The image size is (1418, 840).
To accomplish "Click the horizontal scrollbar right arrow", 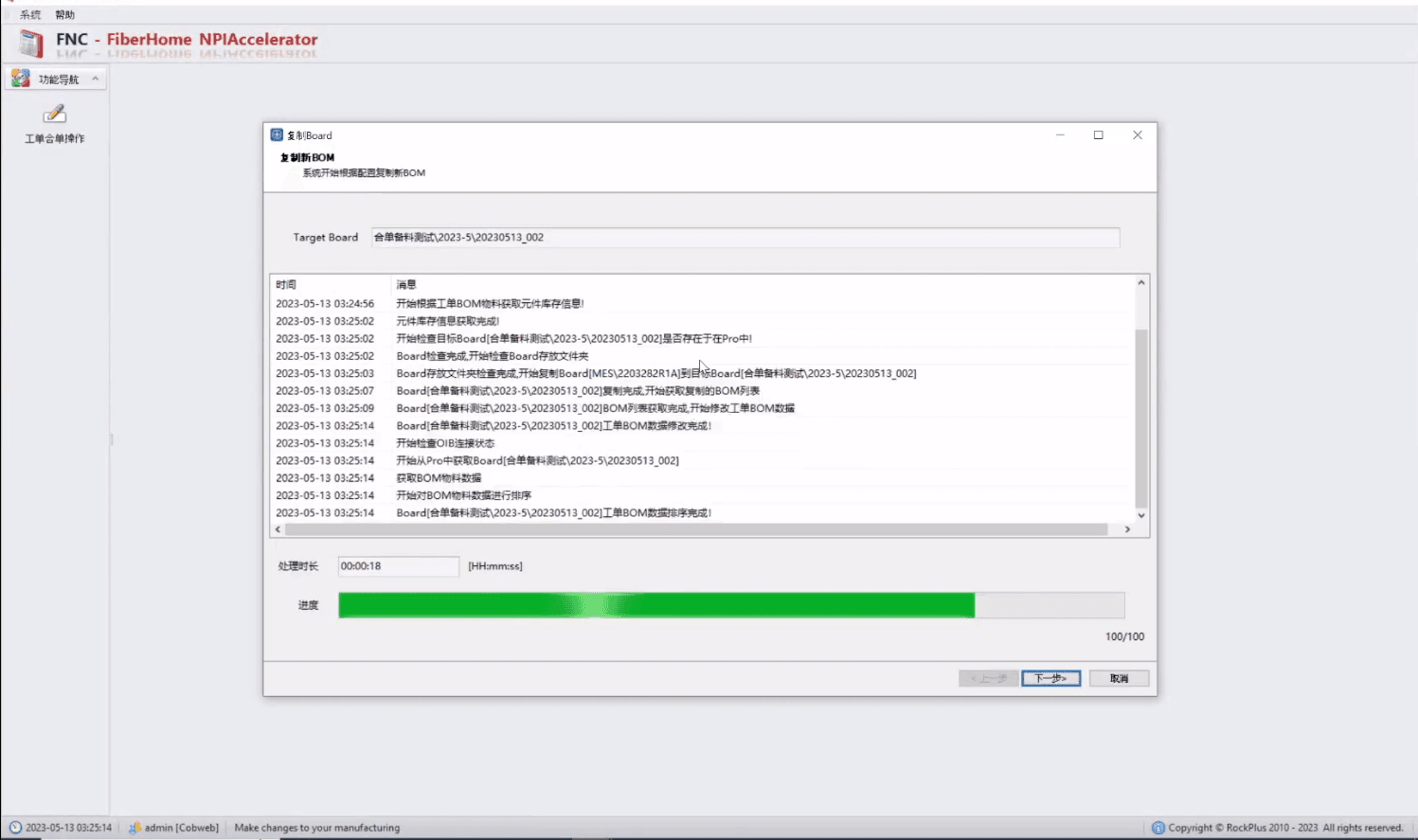I will [x=1127, y=529].
